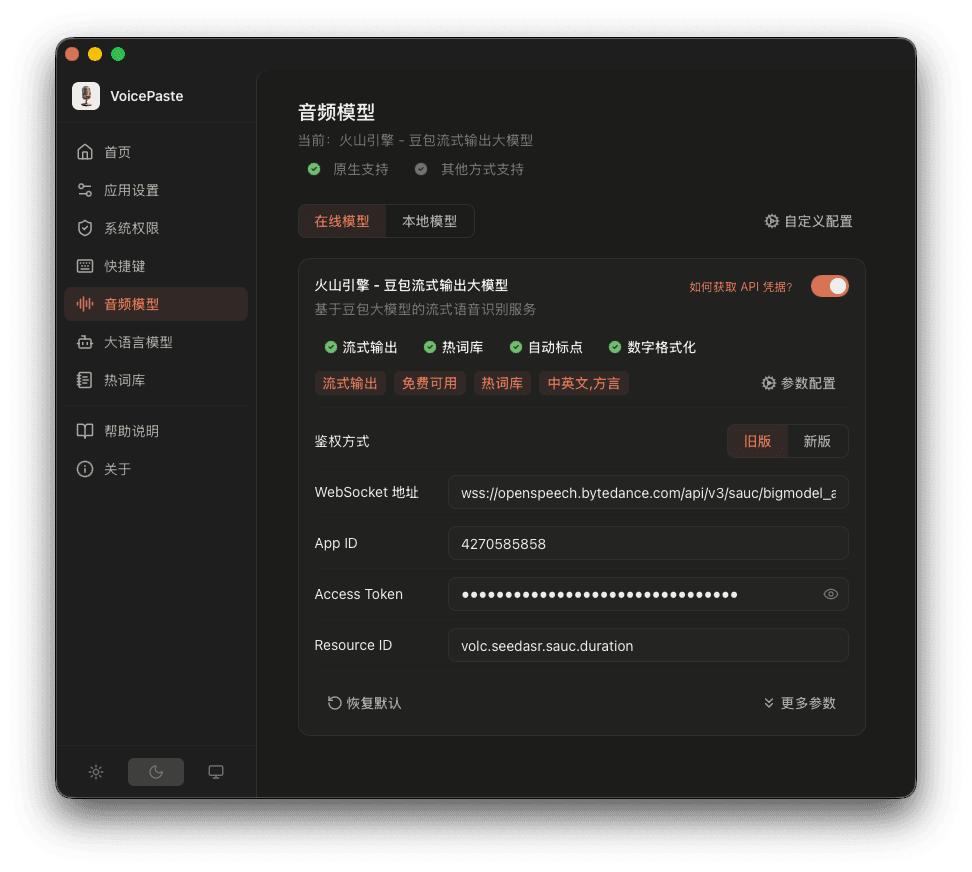972x872 pixels.
Task: Open 帮助说明 help page
Action: [156, 431]
